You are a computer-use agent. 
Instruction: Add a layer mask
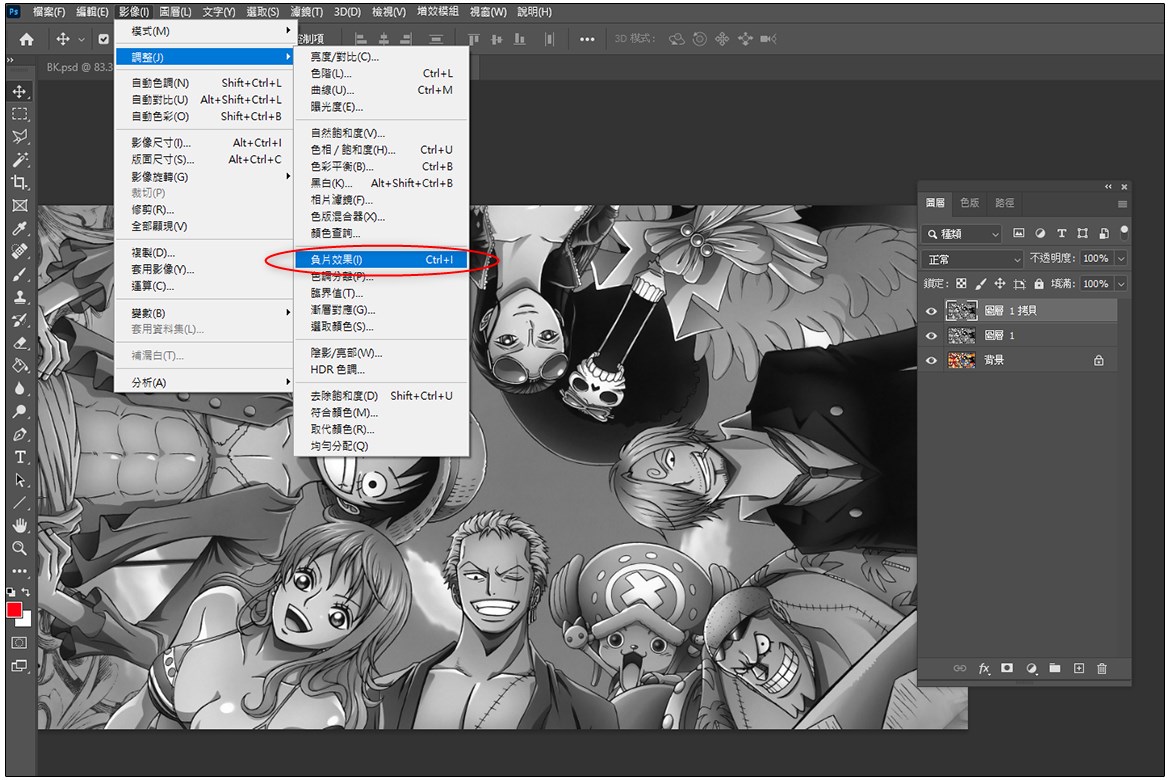click(1007, 668)
